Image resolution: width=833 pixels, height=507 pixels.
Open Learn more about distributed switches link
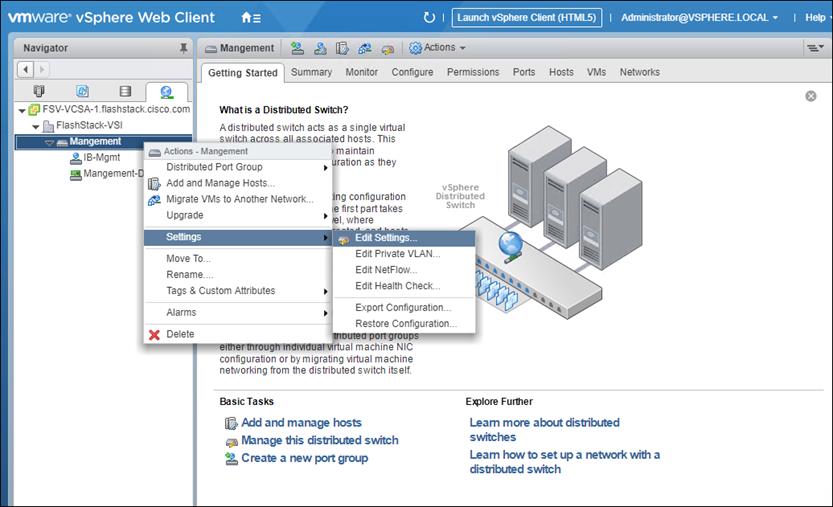tap(545, 430)
